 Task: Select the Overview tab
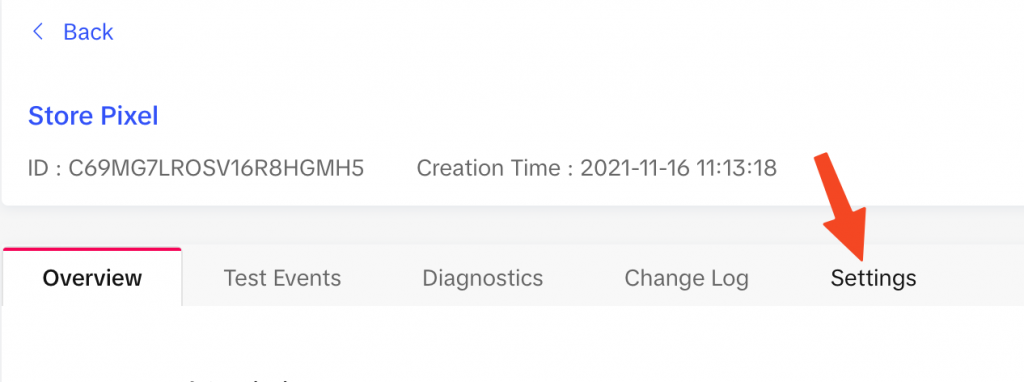(x=92, y=278)
